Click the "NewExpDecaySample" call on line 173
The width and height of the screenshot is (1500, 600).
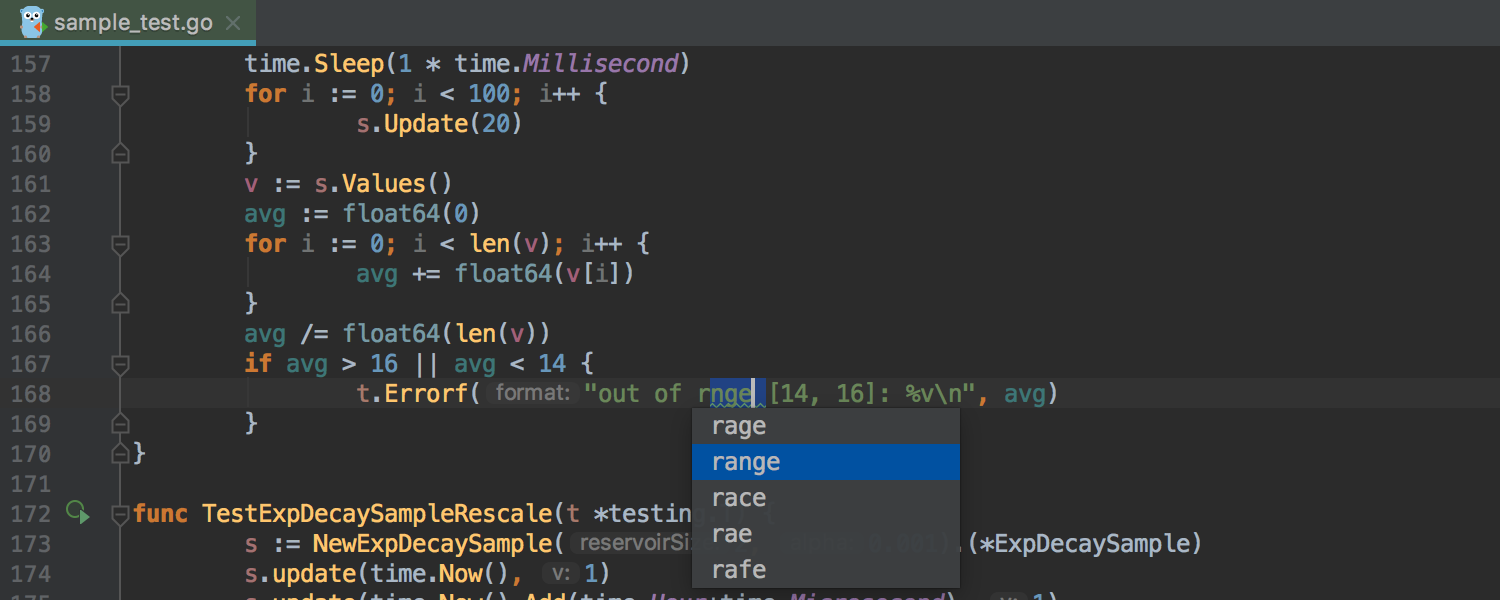(433, 544)
